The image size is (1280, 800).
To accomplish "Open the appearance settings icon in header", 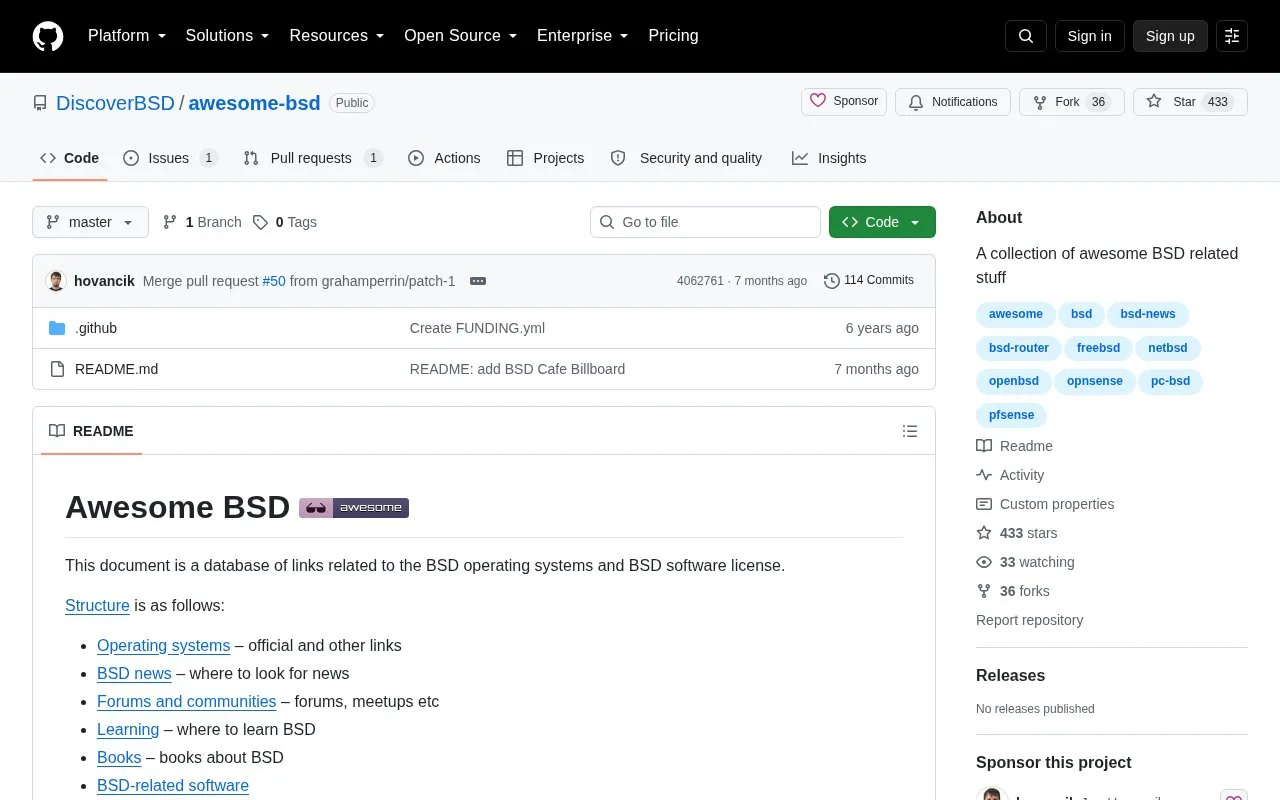I will tap(1232, 36).
